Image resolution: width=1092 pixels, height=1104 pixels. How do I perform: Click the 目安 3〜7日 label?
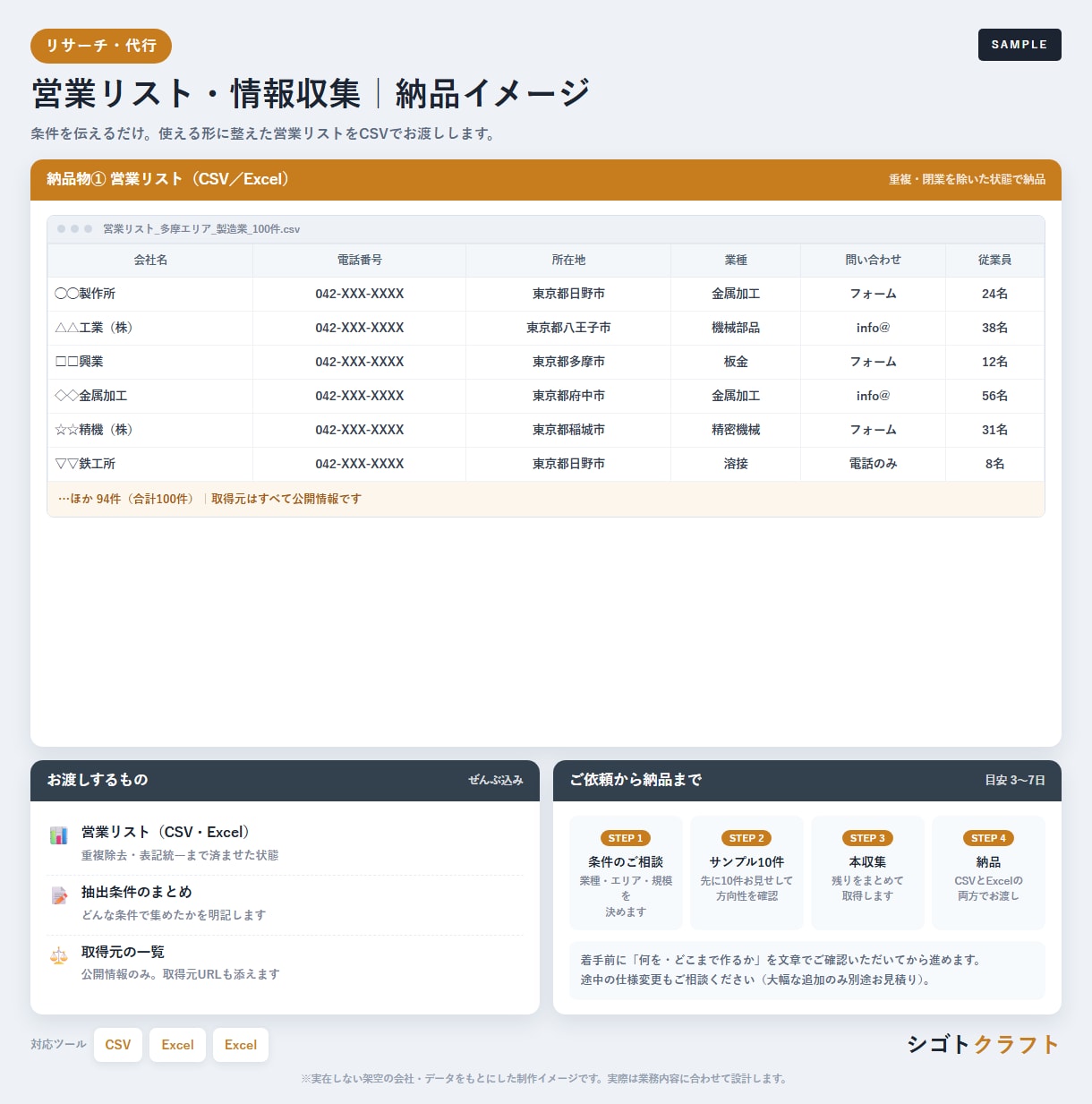pos(1015,780)
